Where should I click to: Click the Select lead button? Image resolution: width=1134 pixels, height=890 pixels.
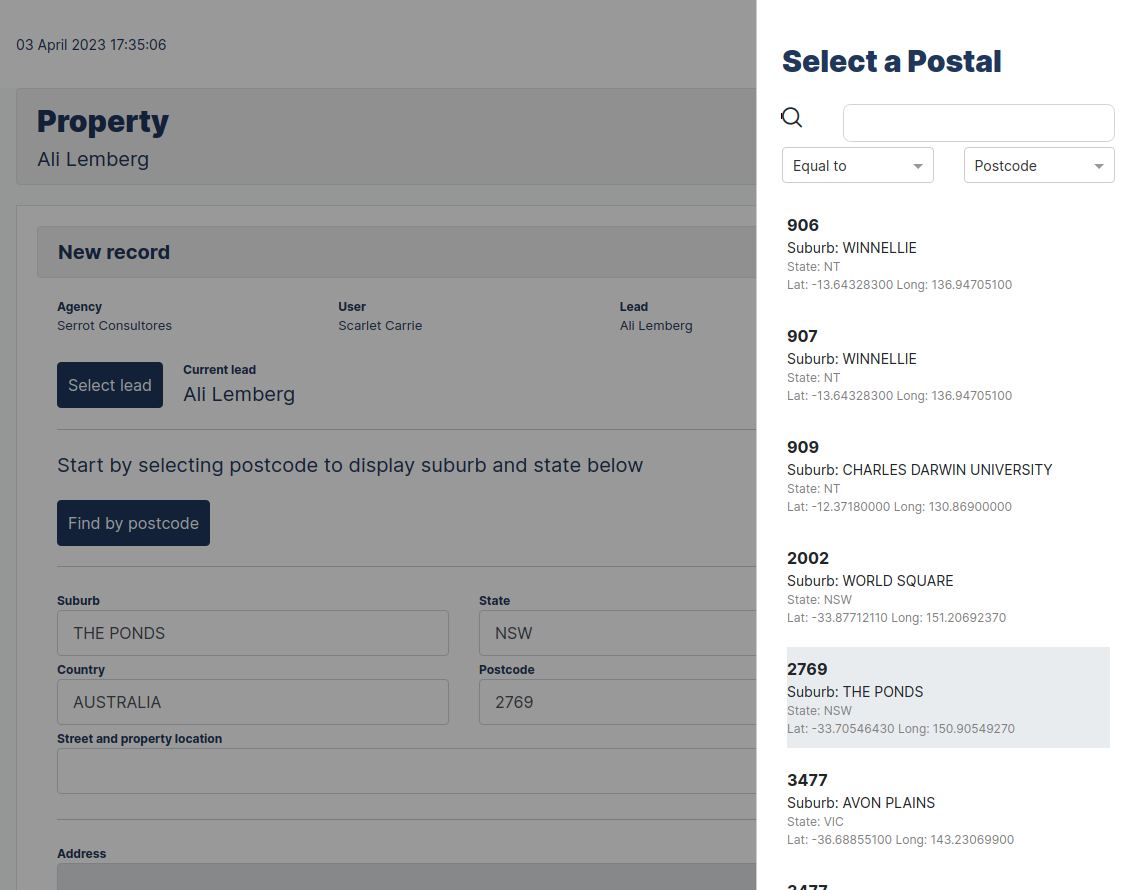tap(109, 385)
